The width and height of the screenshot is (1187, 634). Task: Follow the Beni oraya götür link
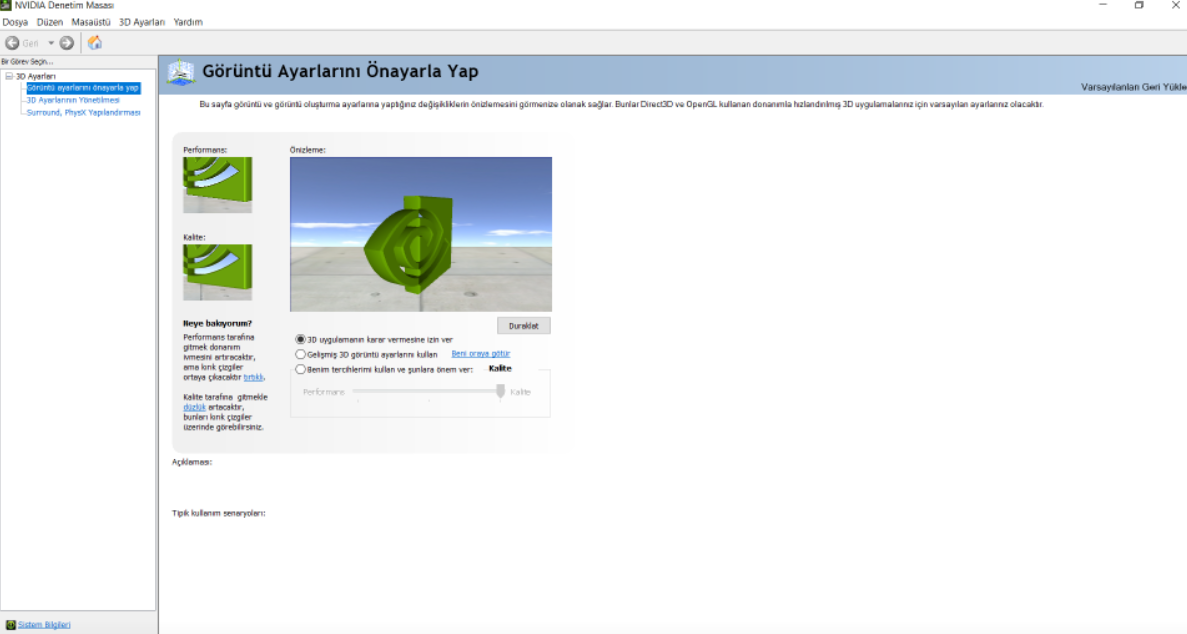tap(481, 354)
